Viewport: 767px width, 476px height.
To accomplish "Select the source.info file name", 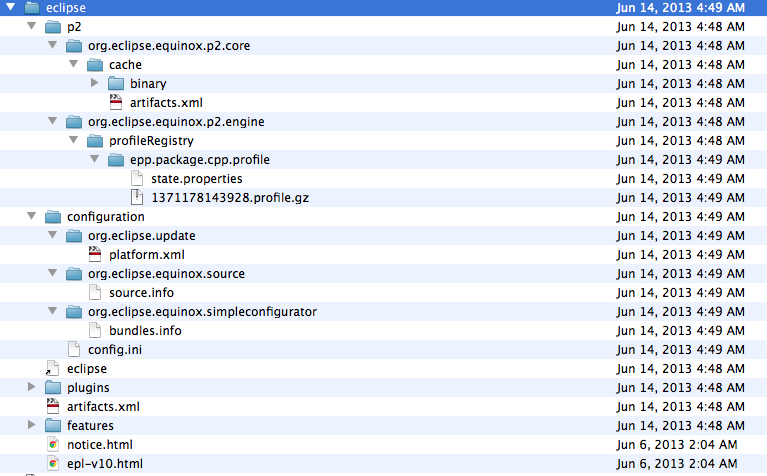I will pos(141,293).
